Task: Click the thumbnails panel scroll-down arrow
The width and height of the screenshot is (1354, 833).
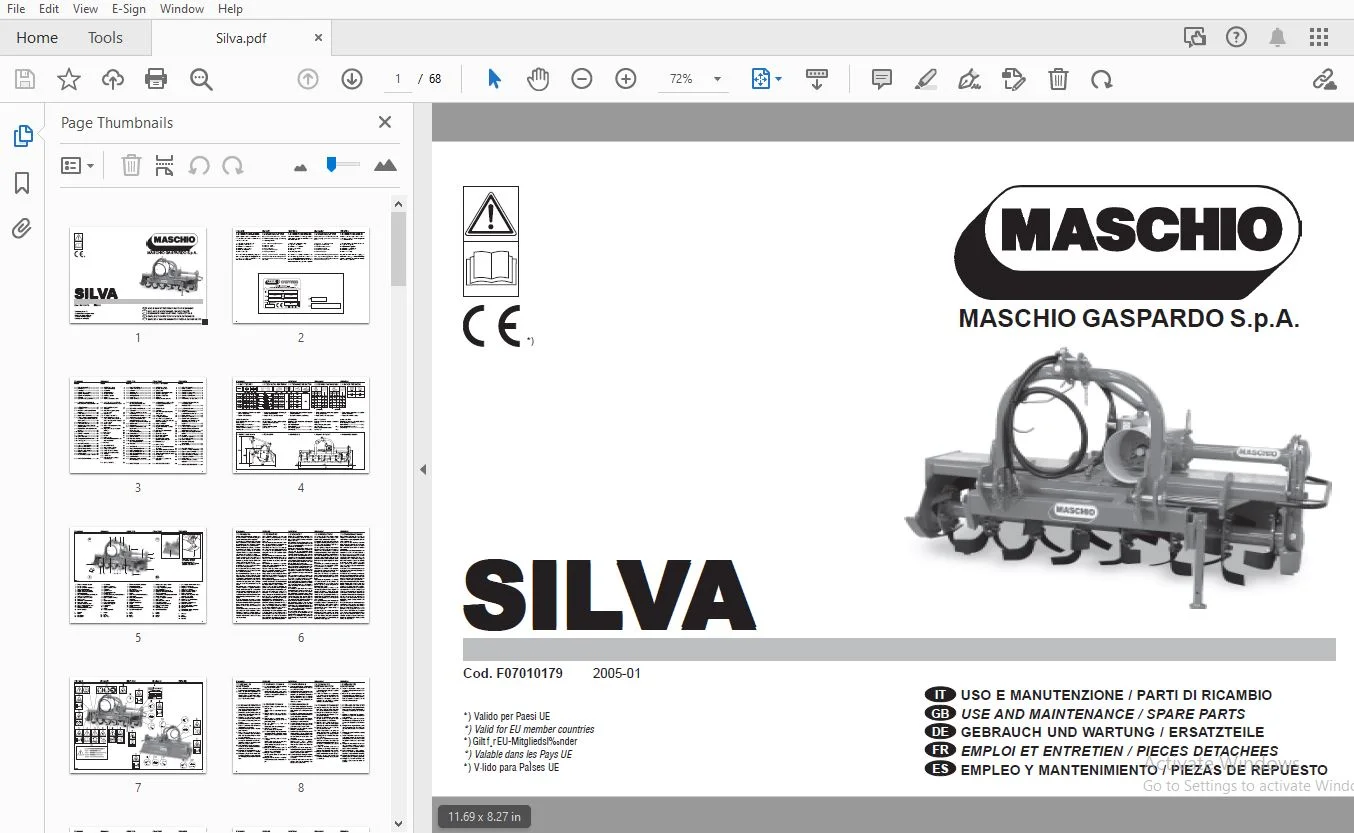Action: coord(398,823)
